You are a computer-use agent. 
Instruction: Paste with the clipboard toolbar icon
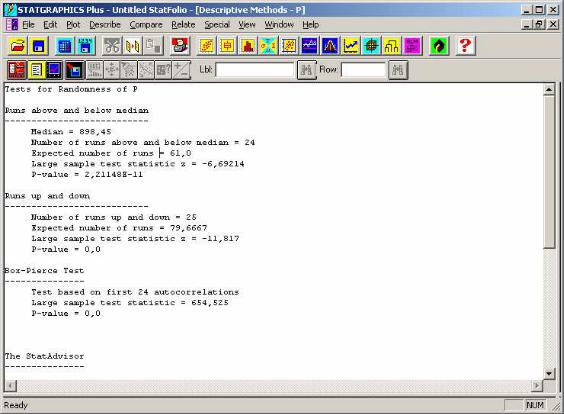[153, 46]
